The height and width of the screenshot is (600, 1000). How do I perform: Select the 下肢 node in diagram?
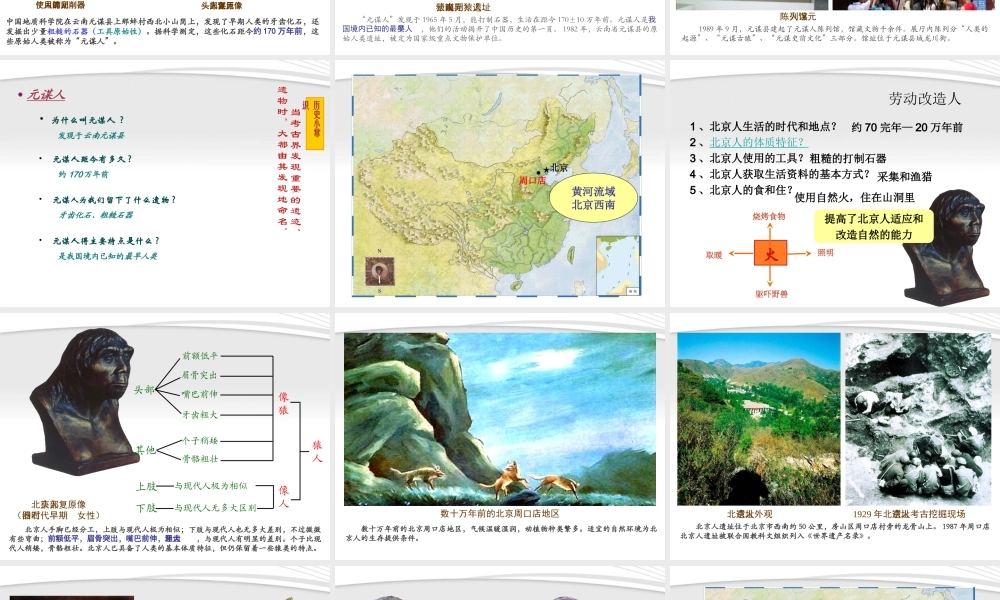[x=146, y=508]
